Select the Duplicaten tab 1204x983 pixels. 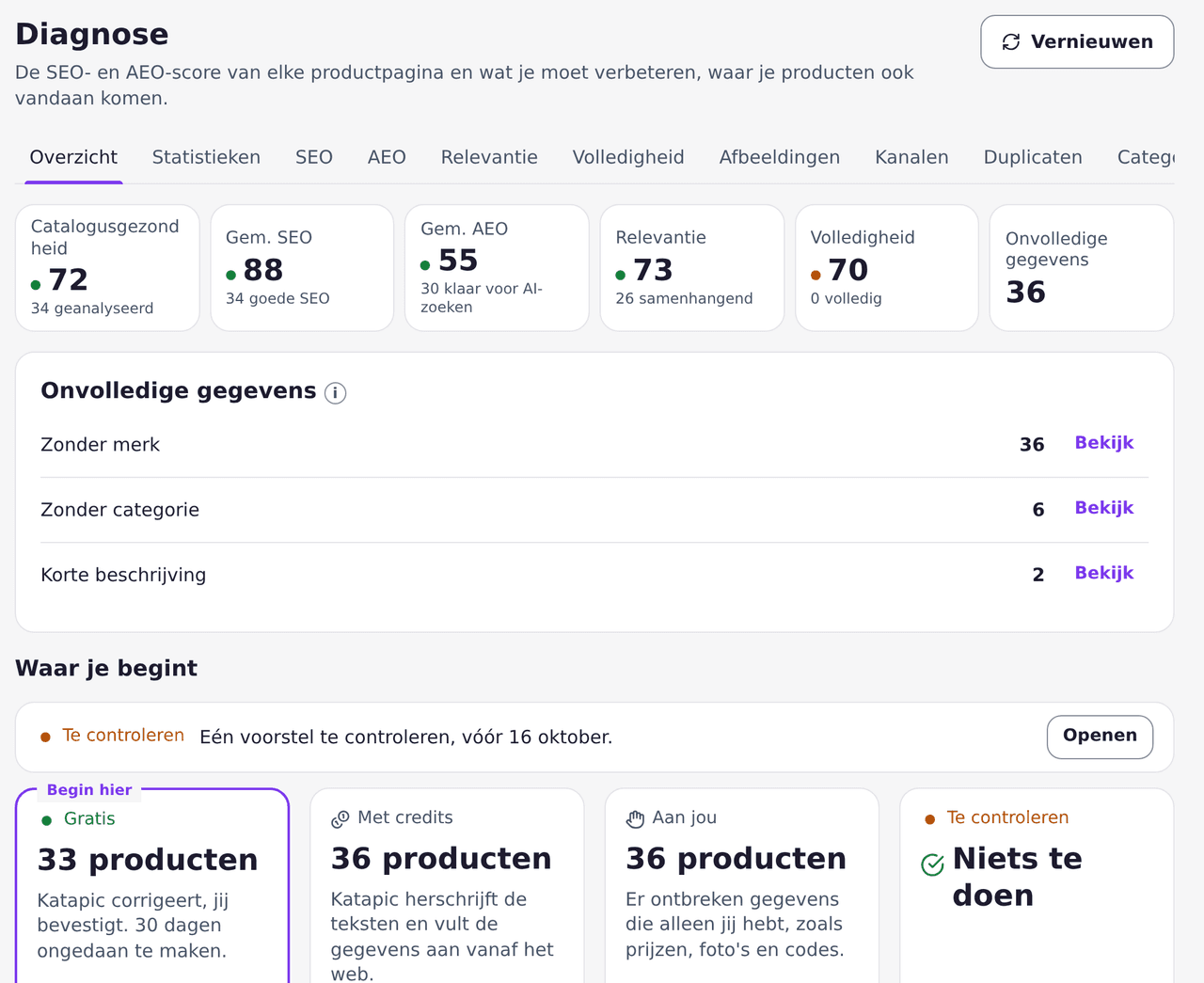click(x=1033, y=157)
